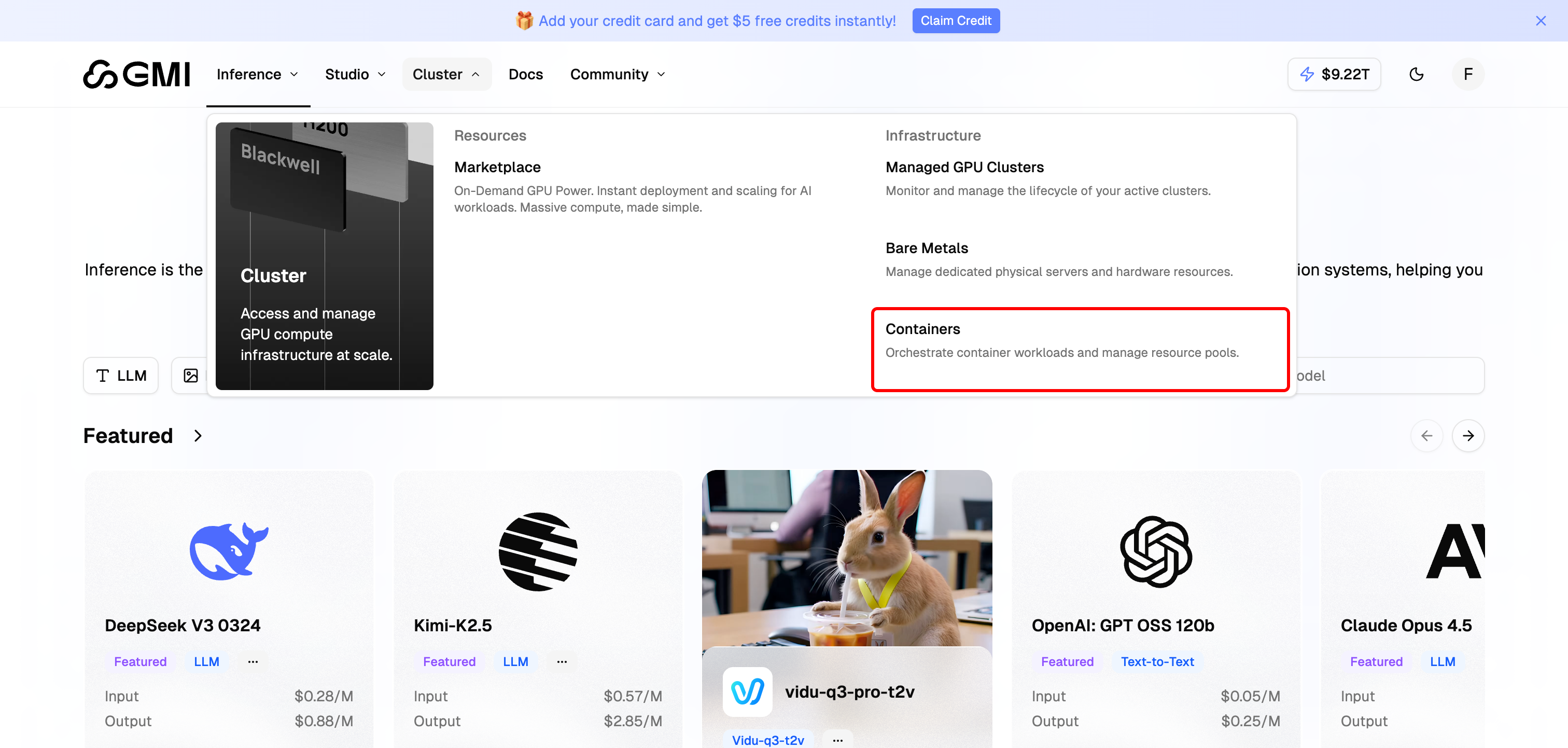Open Managed GPU Clusters entry
Image resolution: width=1568 pixels, height=748 pixels.
coord(964,167)
